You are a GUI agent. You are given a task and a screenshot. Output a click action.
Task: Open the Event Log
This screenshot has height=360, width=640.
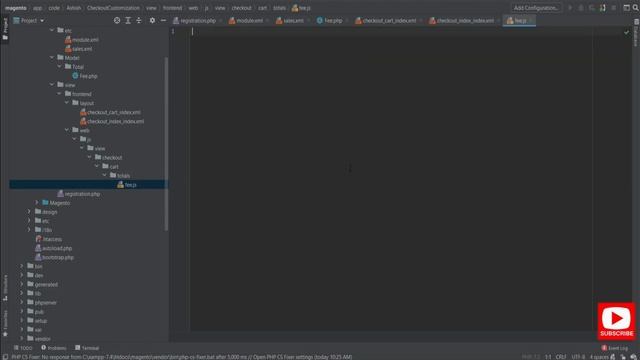tap(615, 348)
